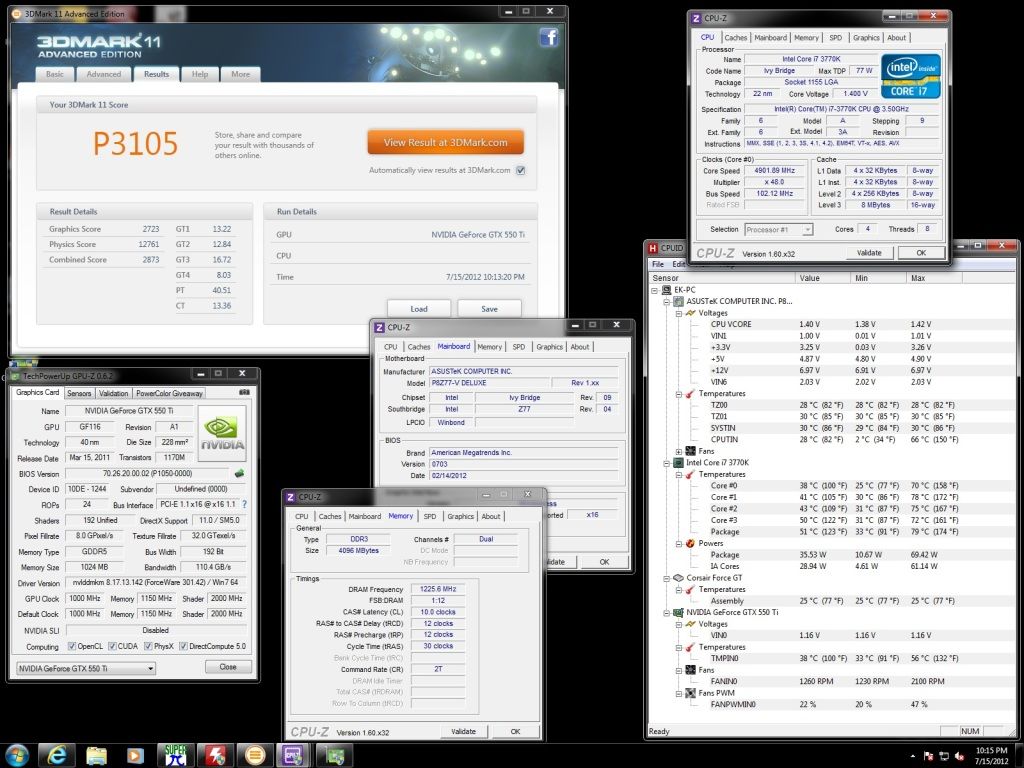The image size is (1024, 768).
Task: Click OK in the CPU-Z processor window
Action: (921, 253)
